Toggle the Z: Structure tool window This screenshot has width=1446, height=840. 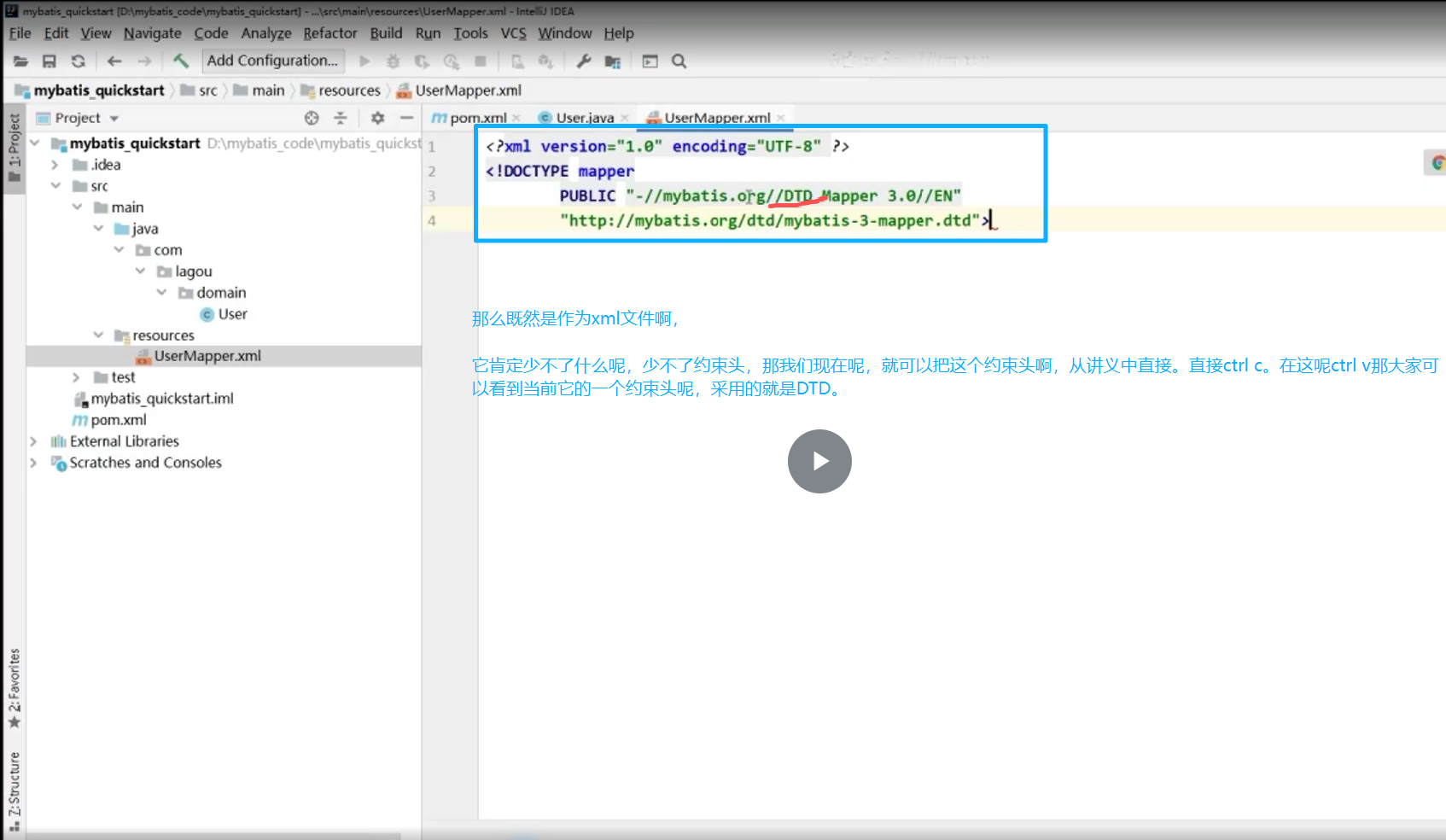click(14, 791)
